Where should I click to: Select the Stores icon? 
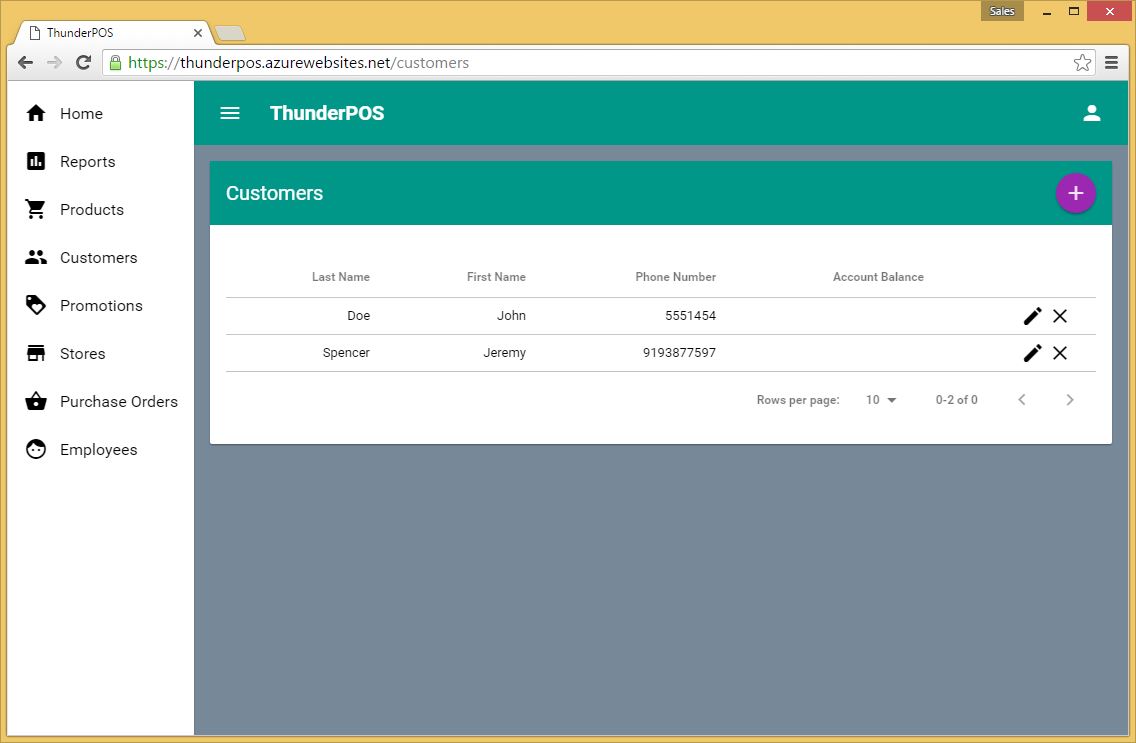pyautogui.click(x=35, y=353)
